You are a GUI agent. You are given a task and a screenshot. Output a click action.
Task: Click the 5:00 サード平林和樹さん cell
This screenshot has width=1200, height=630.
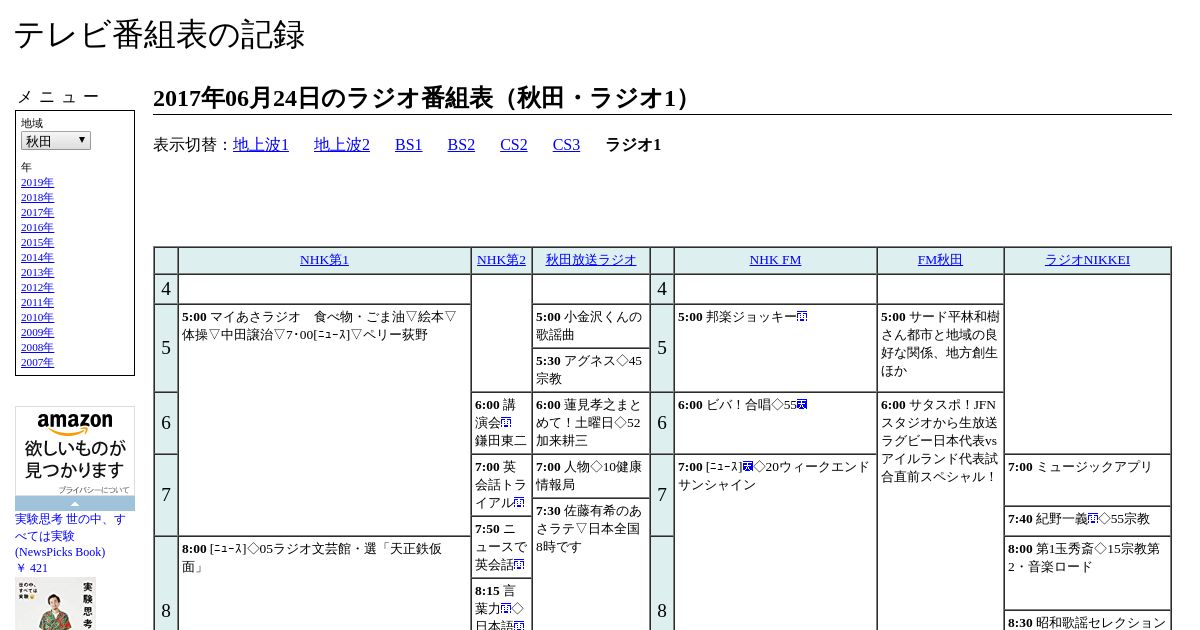[x=940, y=348]
